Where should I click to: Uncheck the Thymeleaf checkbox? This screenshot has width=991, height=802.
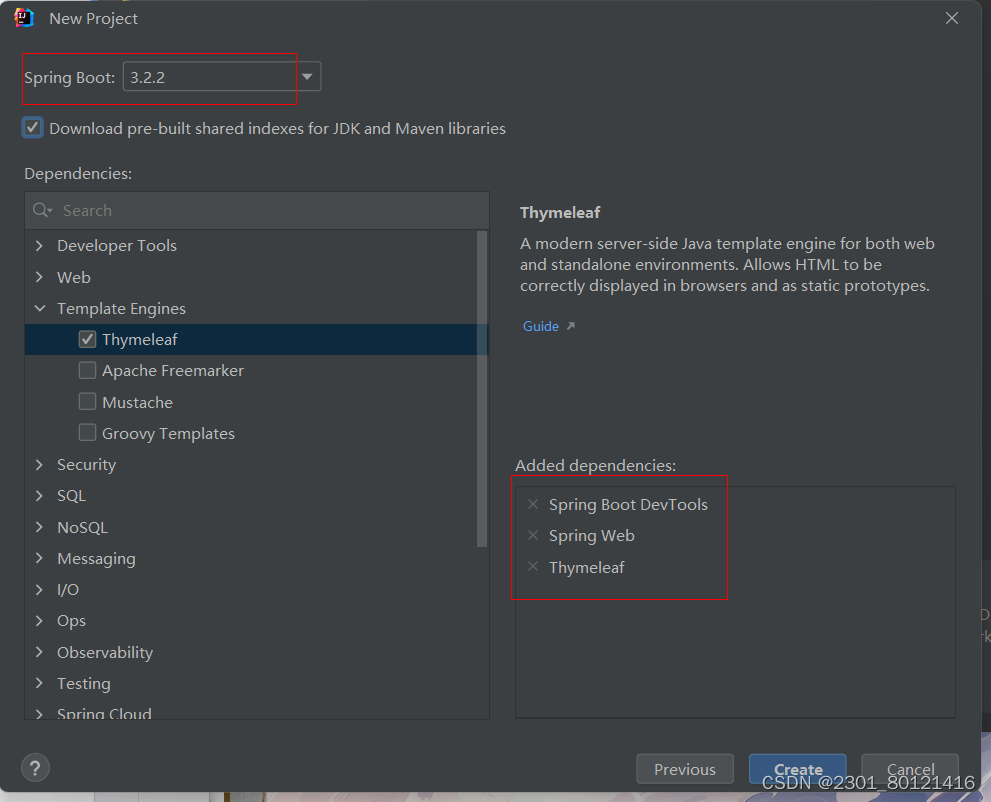pos(87,339)
